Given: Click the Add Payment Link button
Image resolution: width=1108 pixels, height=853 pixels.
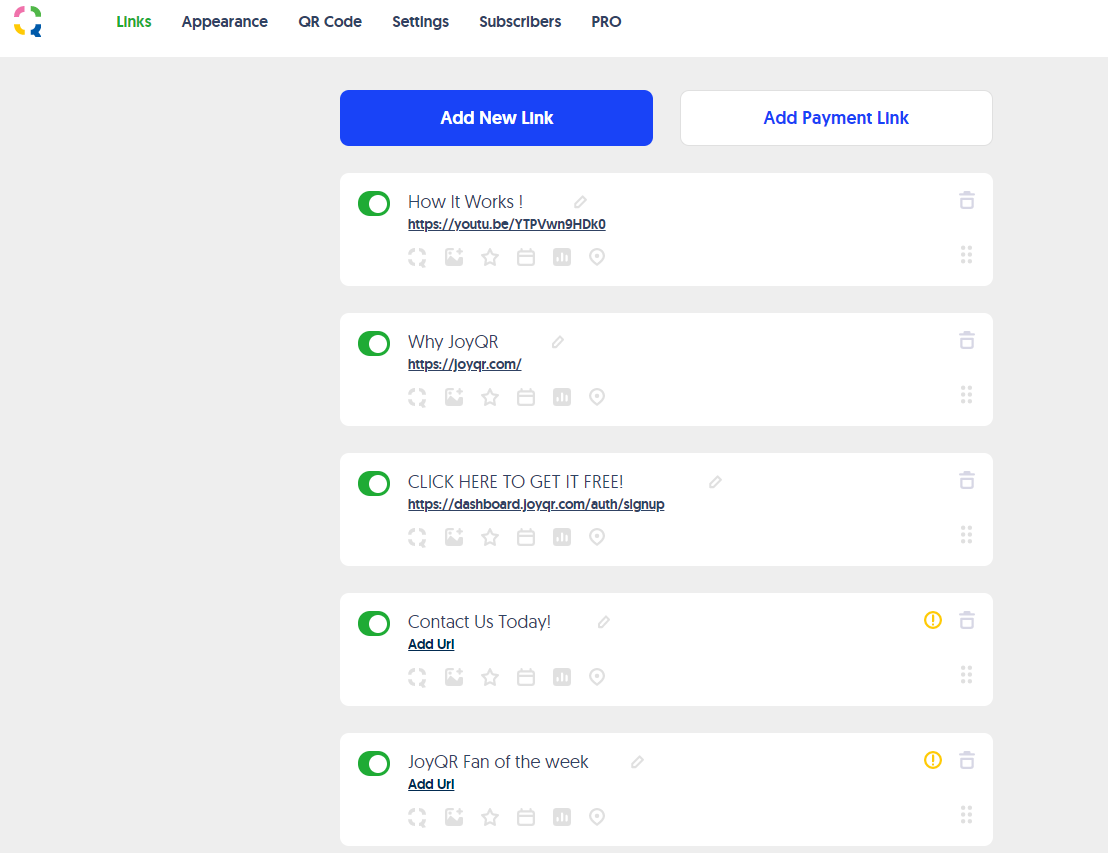Looking at the screenshot, I should 836,118.
